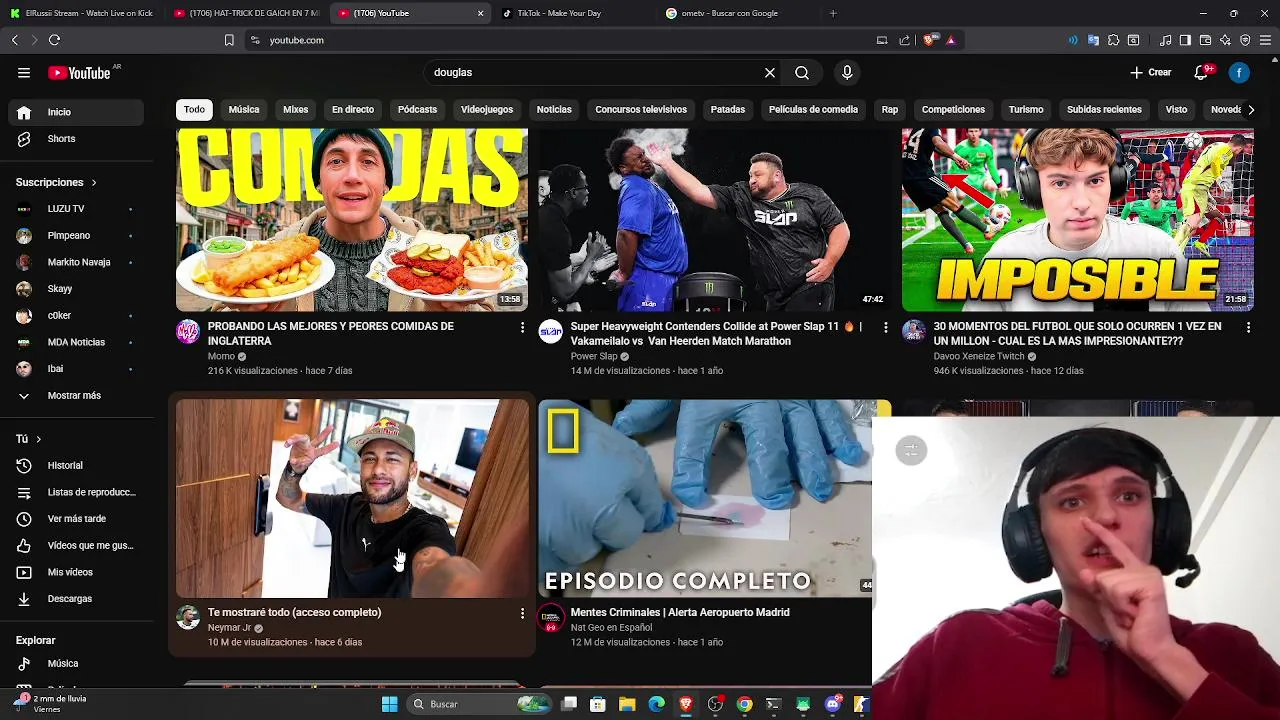Screen dimensions: 1280x720
Task: Open options for the 30 MOMENTOS DEL FUTBOL video
Action: [1248, 327]
